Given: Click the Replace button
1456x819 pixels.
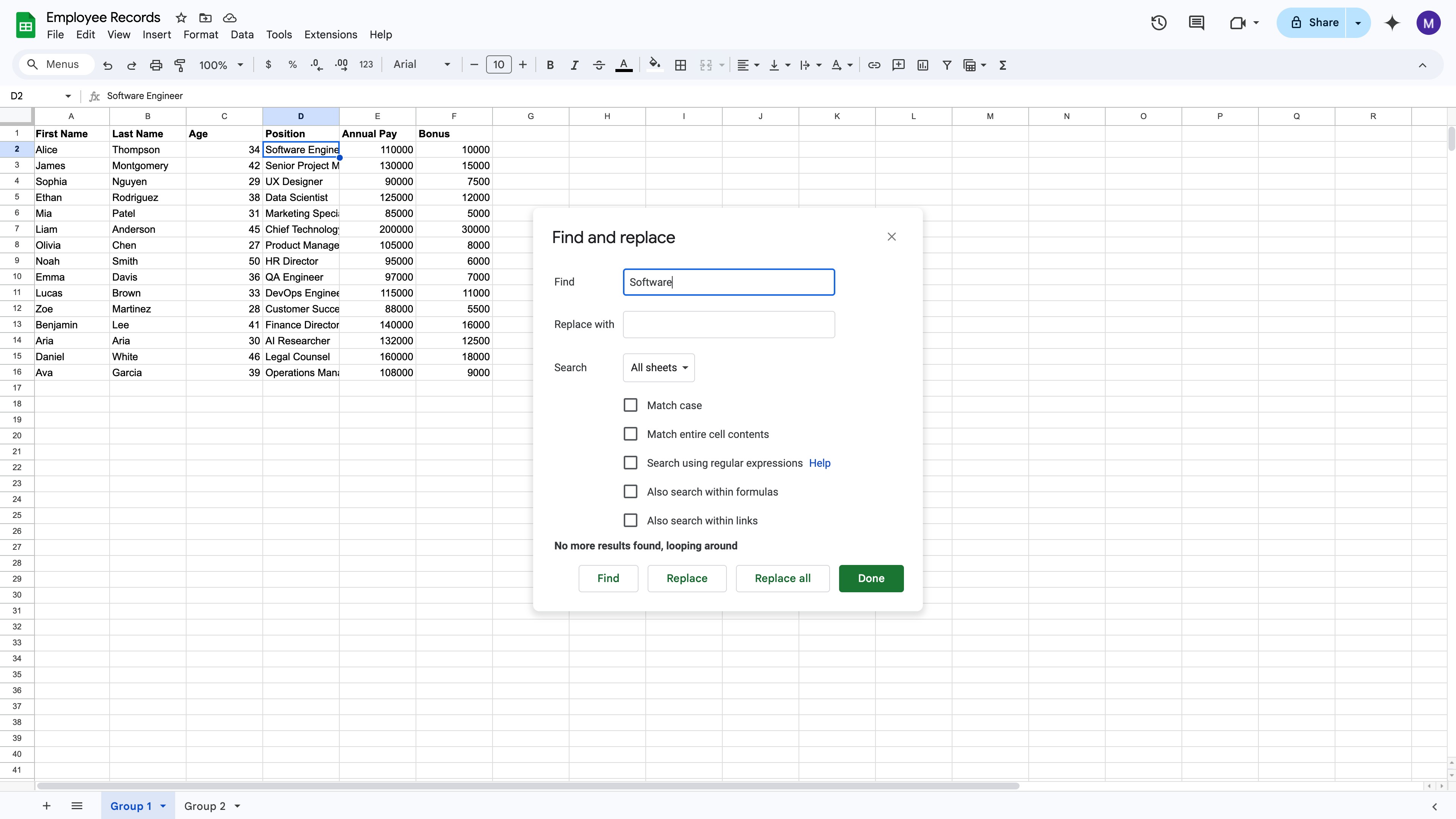Looking at the screenshot, I should (687, 578).
